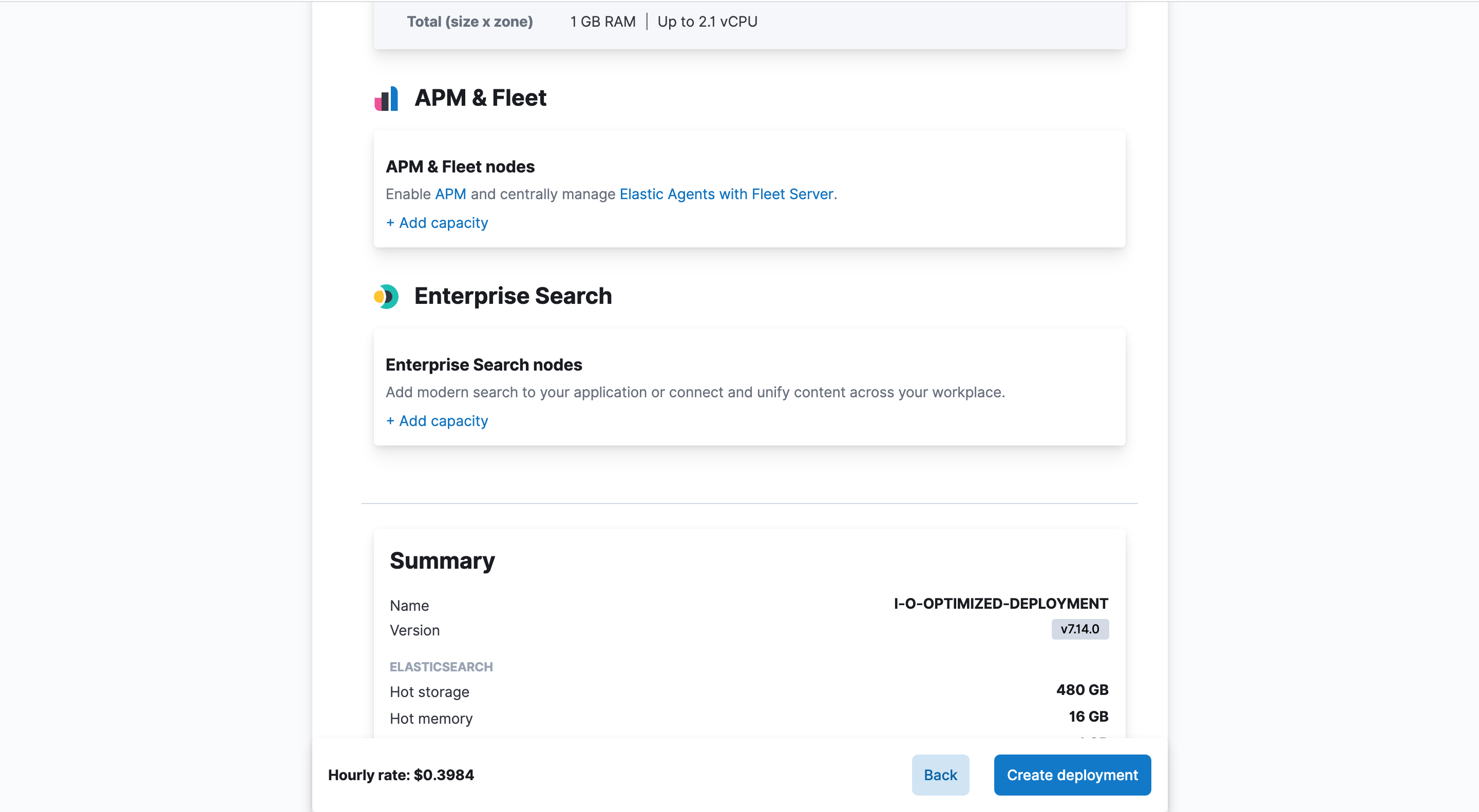Select the version badge v7.14.0
The height and width of the screenshot is (812, 1479).
point(1079,629)
